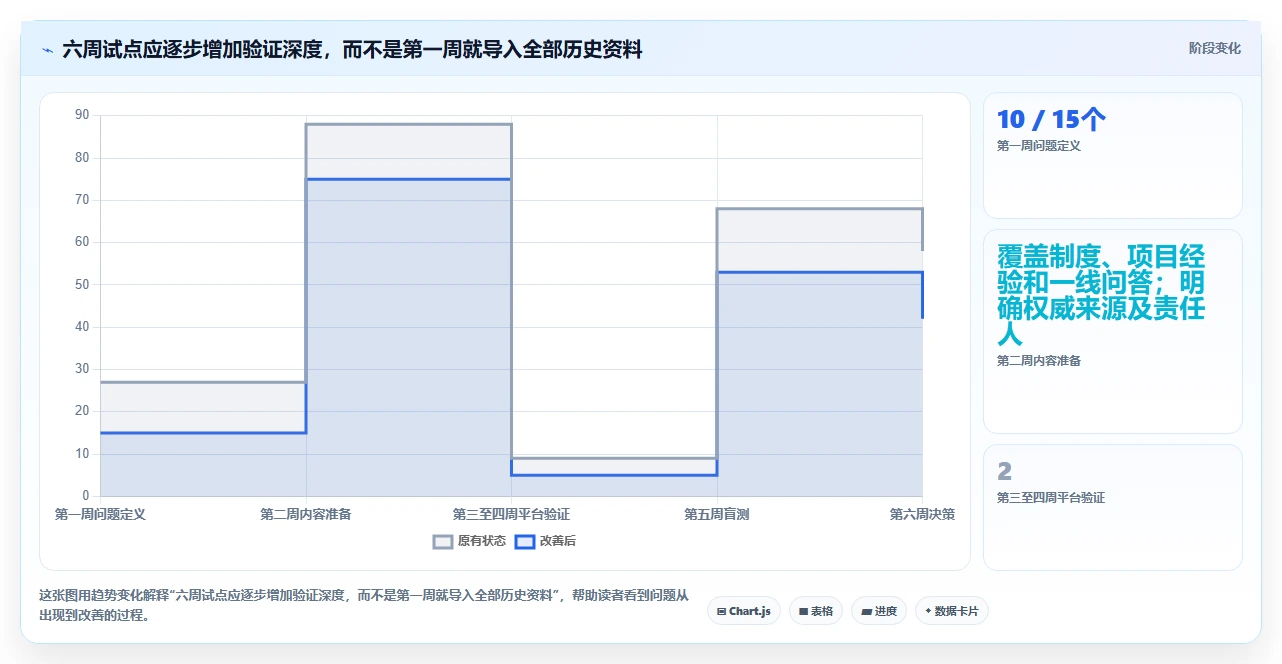The height and width of the screenshot is (664, 1282).
Task: Click x-axis label 第五周盲测
Action: coord(717,514)
